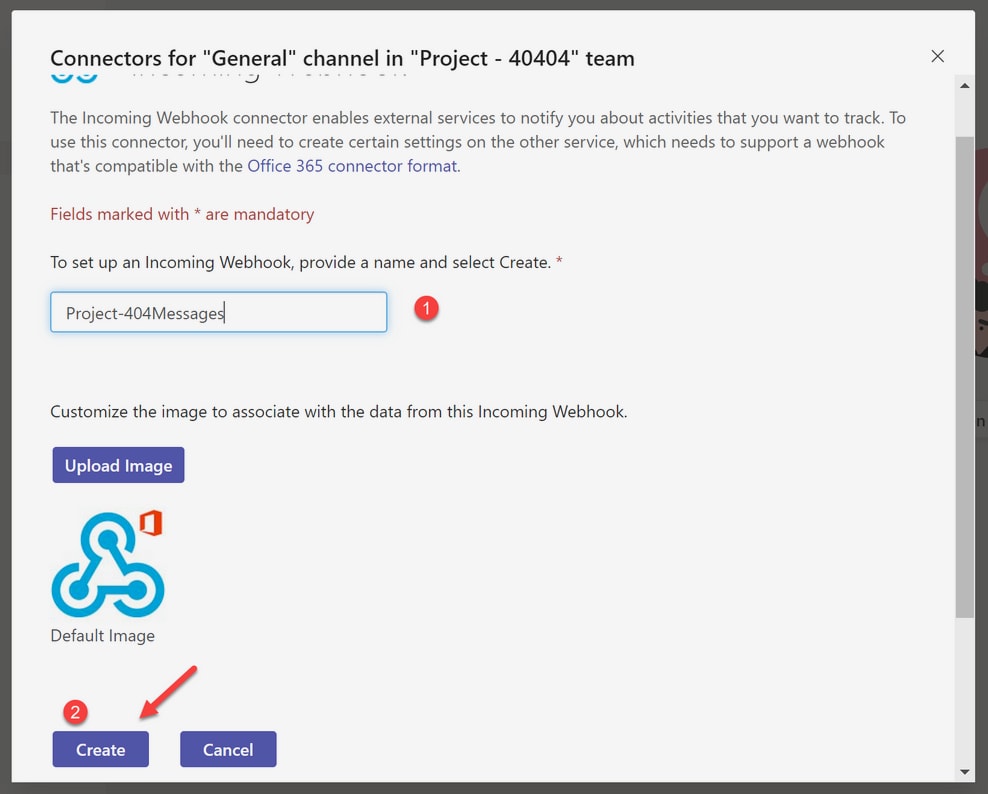Click 'Customize the image to associate' text
Viewport: 988px width, 794px height.
tap(338, 411)
